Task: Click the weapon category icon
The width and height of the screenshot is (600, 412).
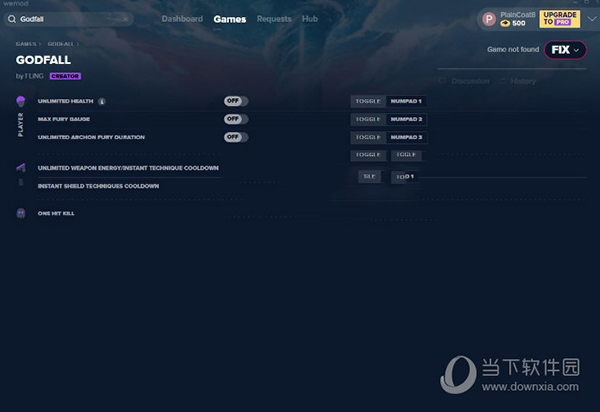Action: (x=21, y=168)
